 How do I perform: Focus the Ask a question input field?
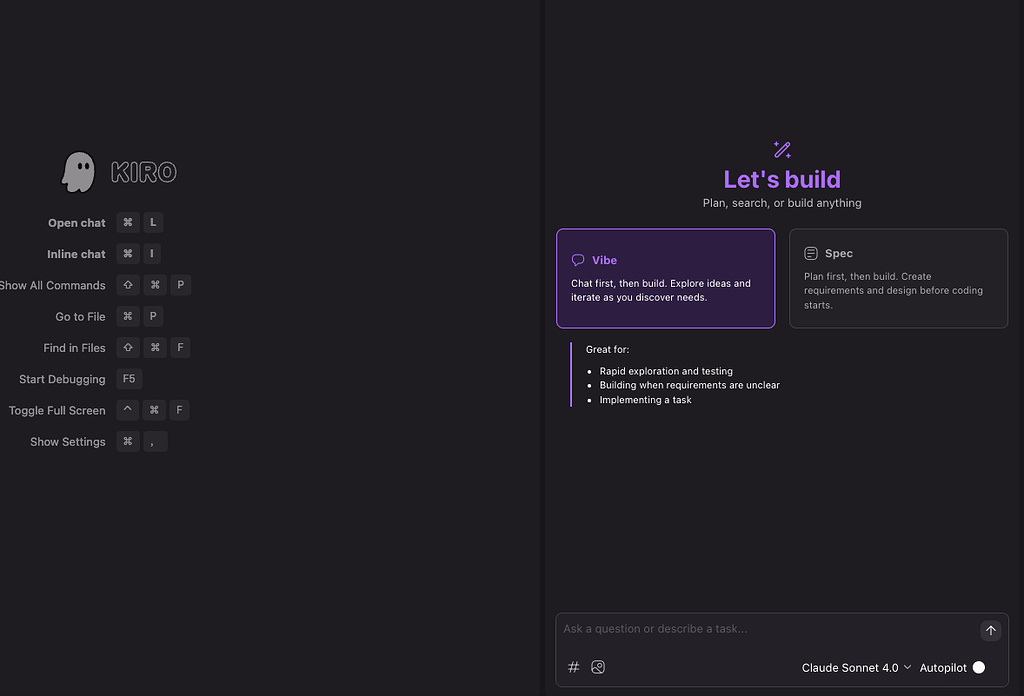[769, 629]
